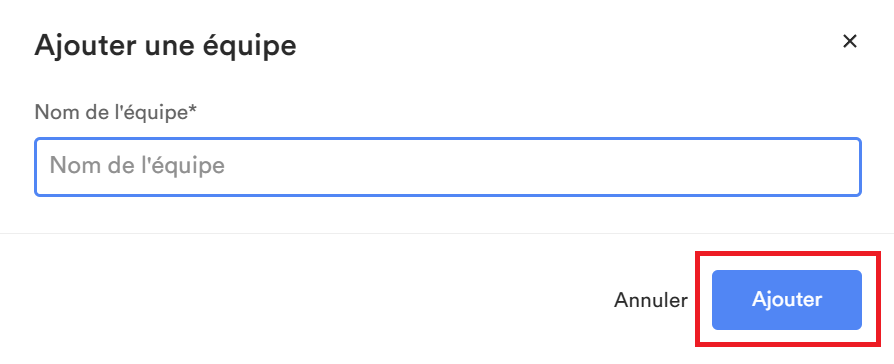The image size is (894, 364).
Task: Activate the blue-outlined team name box
Action: (448, 167)
